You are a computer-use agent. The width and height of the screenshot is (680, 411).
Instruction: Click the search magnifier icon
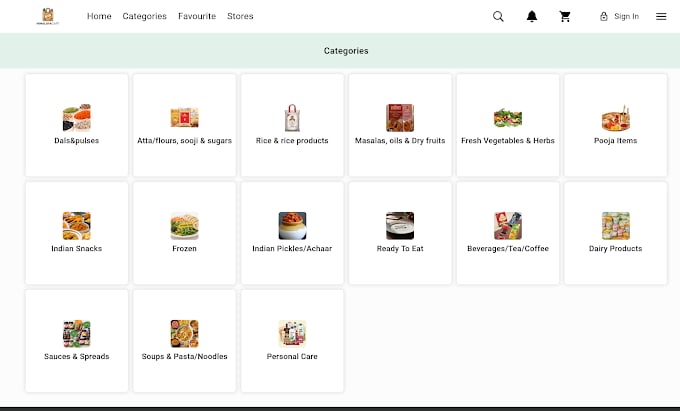point(498,16)
